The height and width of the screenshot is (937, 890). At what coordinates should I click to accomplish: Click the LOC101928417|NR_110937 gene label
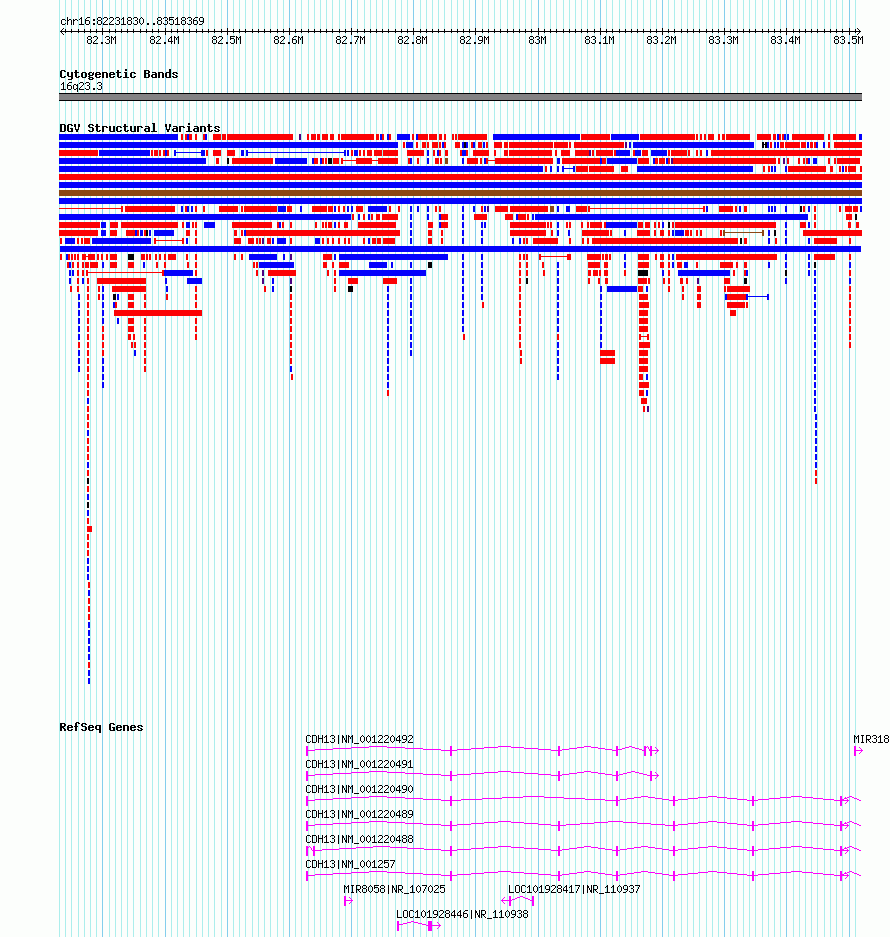click(x=574, y=889)
